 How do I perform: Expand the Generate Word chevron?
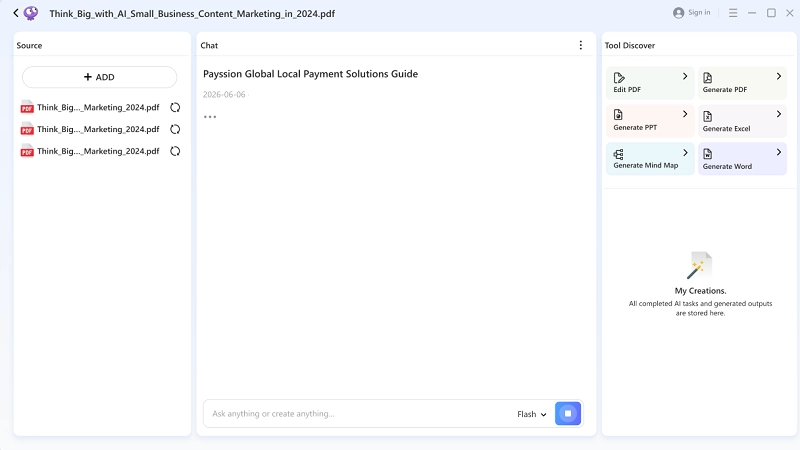[779, 152]
